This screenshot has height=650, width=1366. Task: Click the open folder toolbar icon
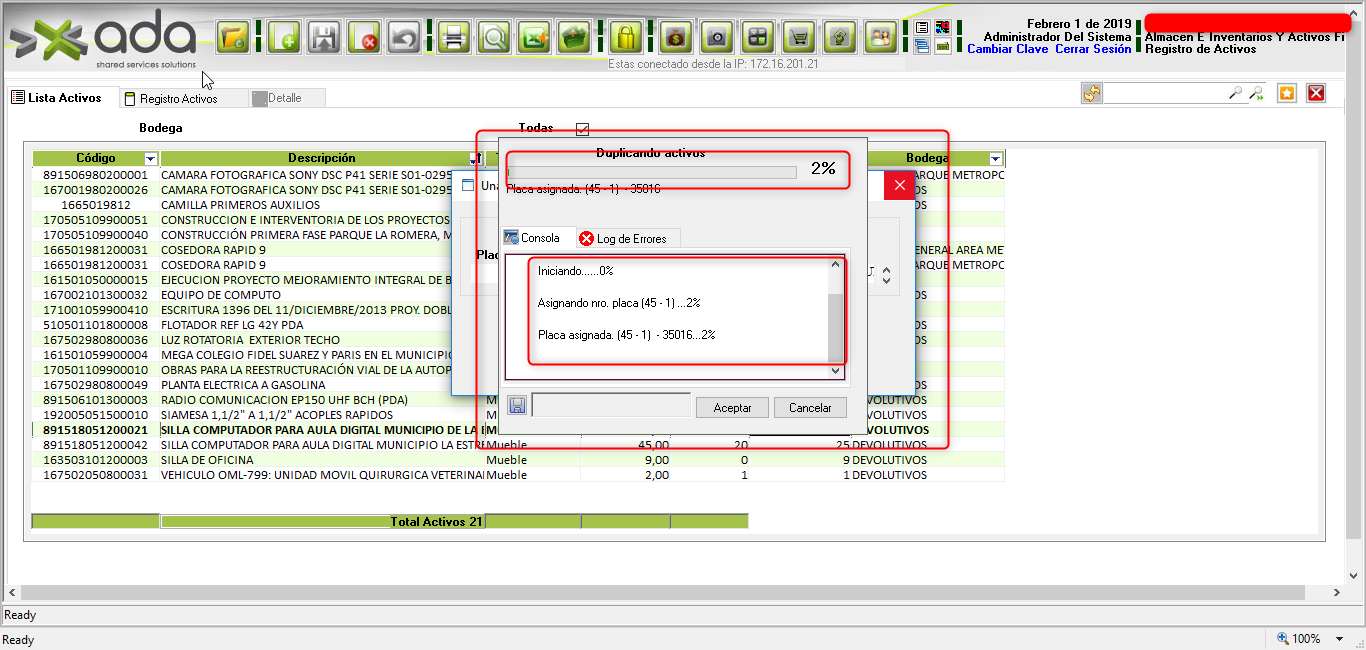[233, 38]
